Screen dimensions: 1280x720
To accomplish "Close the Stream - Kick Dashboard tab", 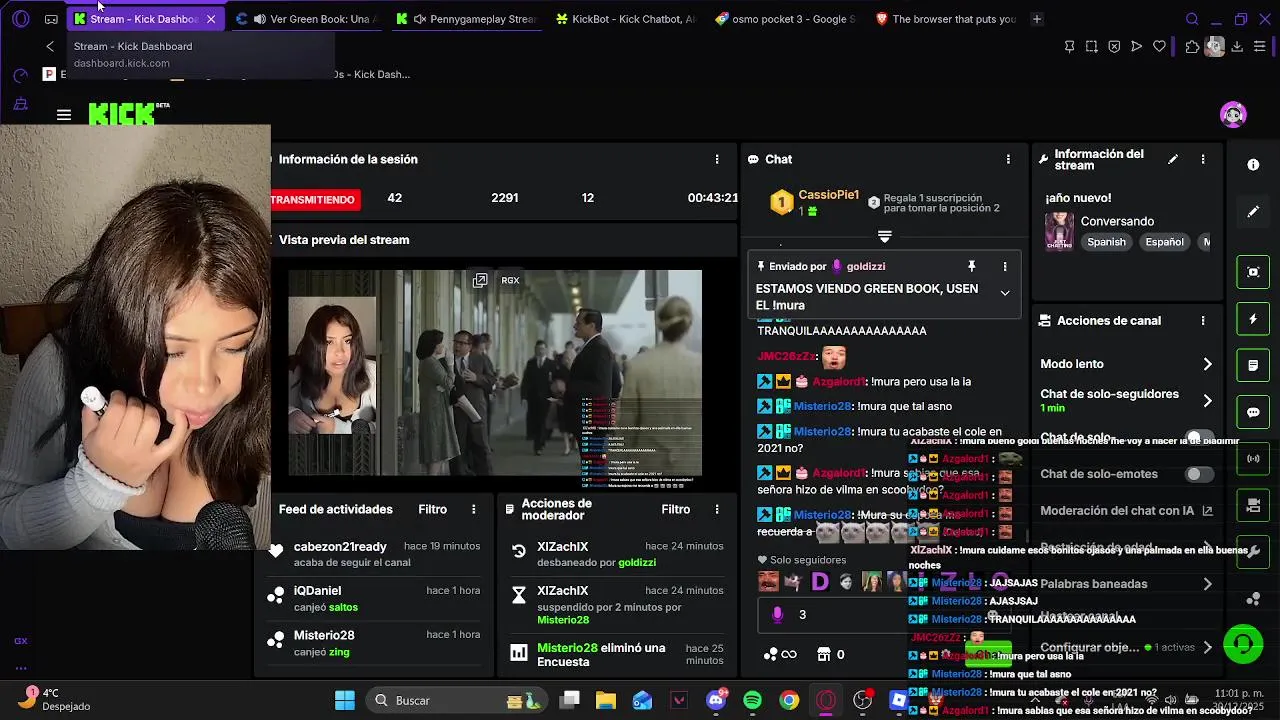I will [x=211, y=19].
